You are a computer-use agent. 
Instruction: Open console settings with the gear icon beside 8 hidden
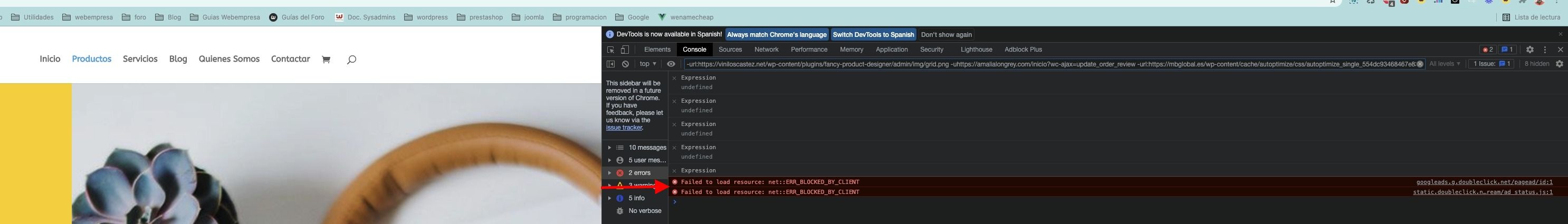pos(1560,64)
